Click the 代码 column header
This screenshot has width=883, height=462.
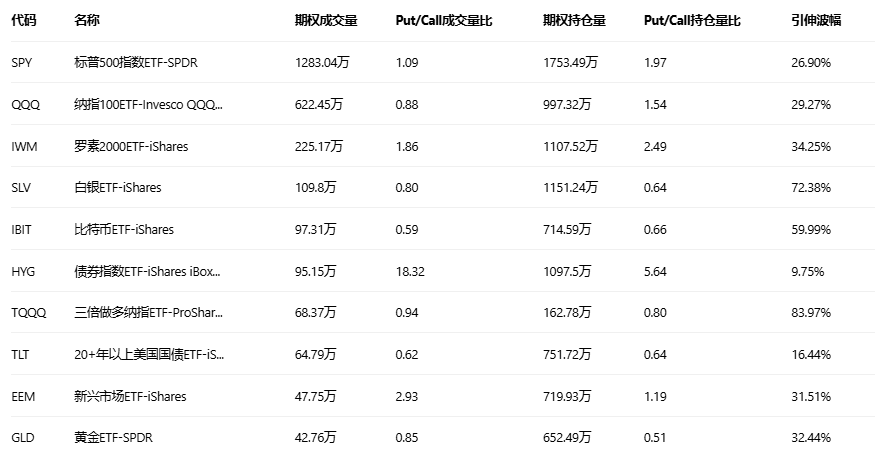[22, 20]
